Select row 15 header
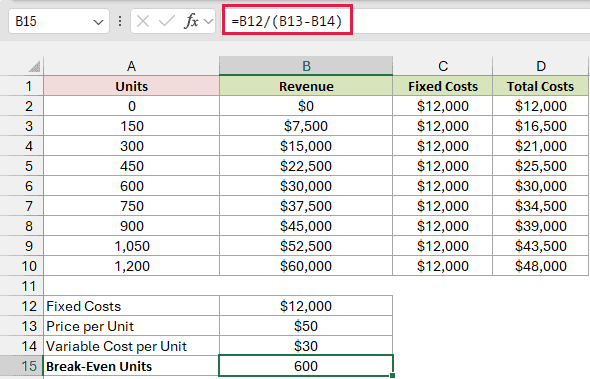This screenshot has height=379, width=590. point(21,366)
